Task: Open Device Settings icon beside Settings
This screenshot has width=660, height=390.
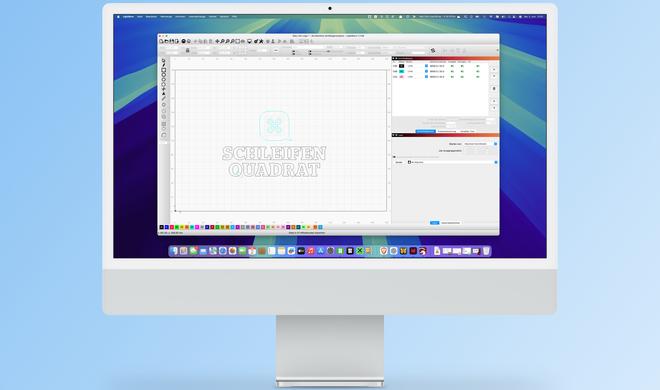Action: click(261, 41)
